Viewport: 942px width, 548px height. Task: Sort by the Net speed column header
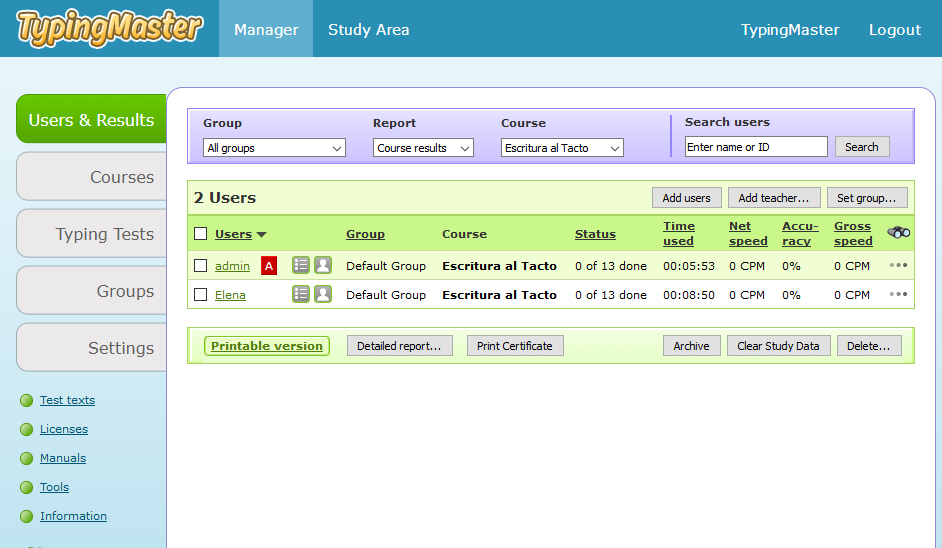[748, 233]
